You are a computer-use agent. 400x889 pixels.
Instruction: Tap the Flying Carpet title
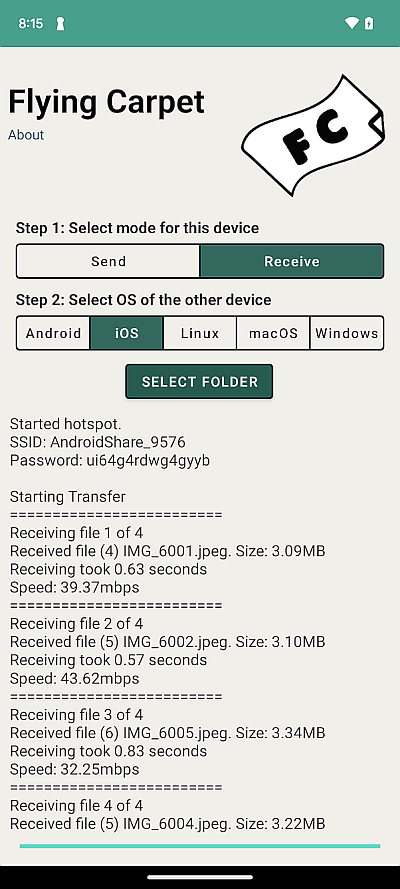pyautogui.click(x=106, y=102)
